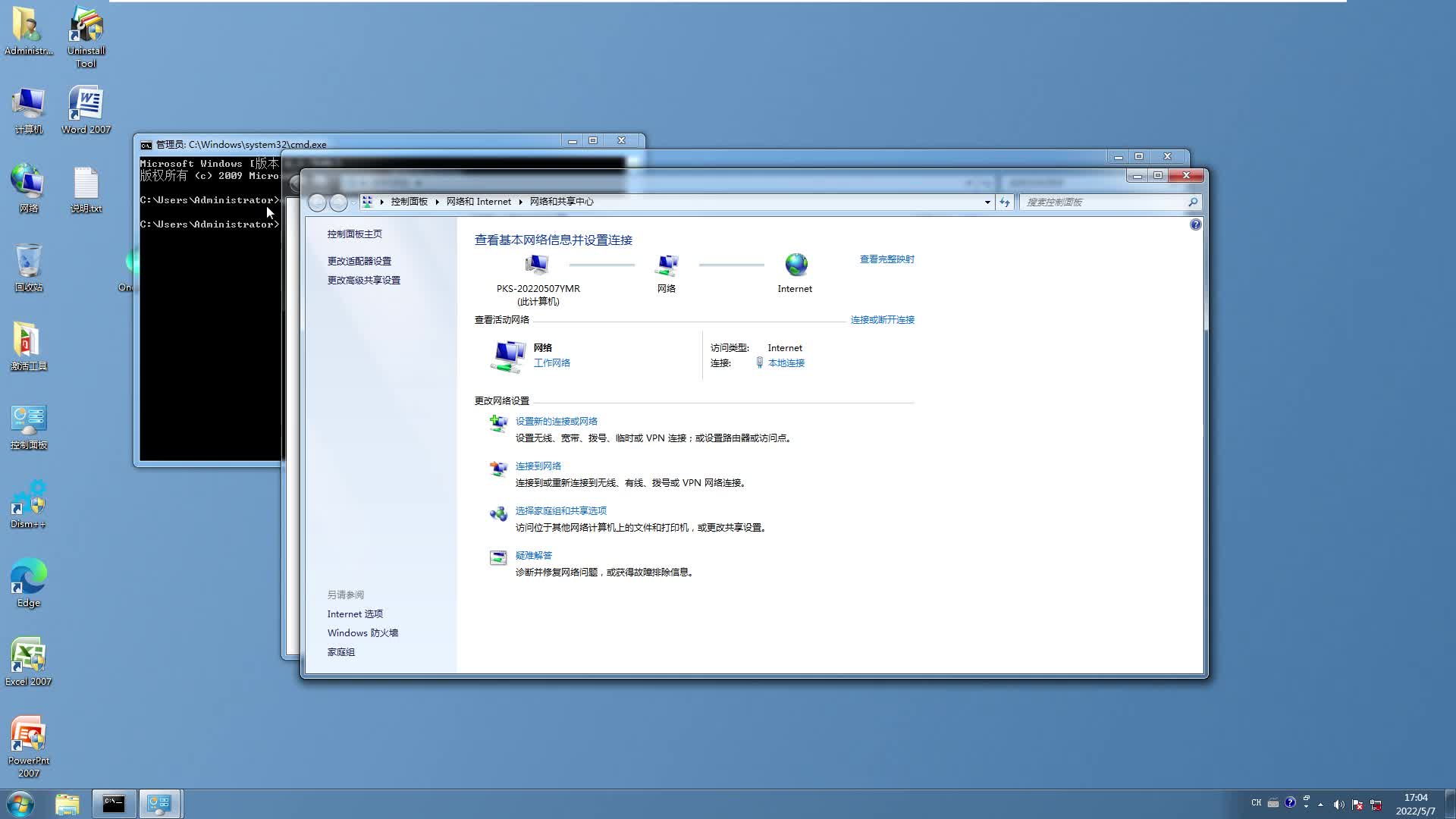Select 更改适配器设置 in left panel
Image resolution: width=1456 pixels, height=819 pixels.
click(359, 261)
